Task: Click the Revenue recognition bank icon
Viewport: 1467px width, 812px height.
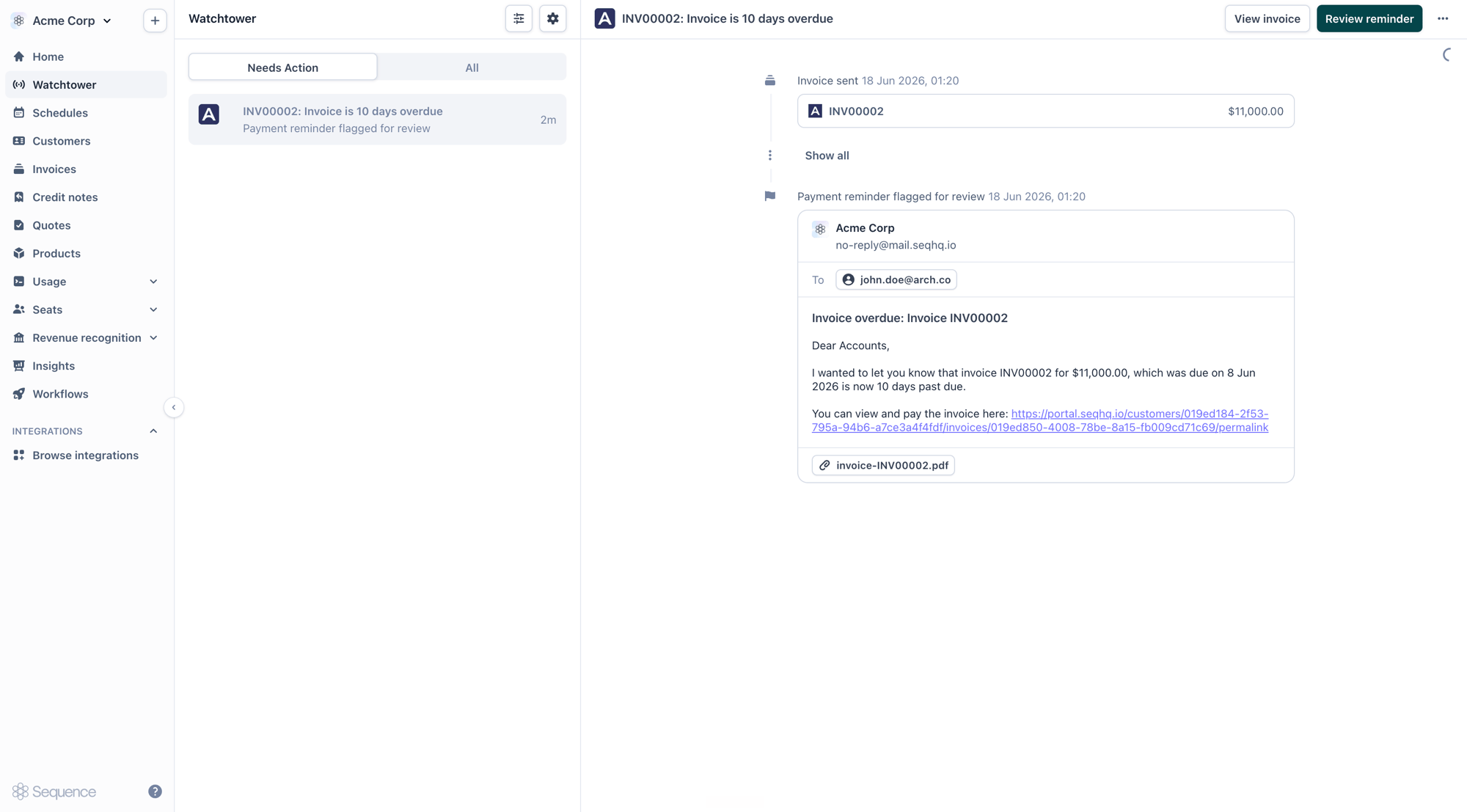Action: point(19,337)
